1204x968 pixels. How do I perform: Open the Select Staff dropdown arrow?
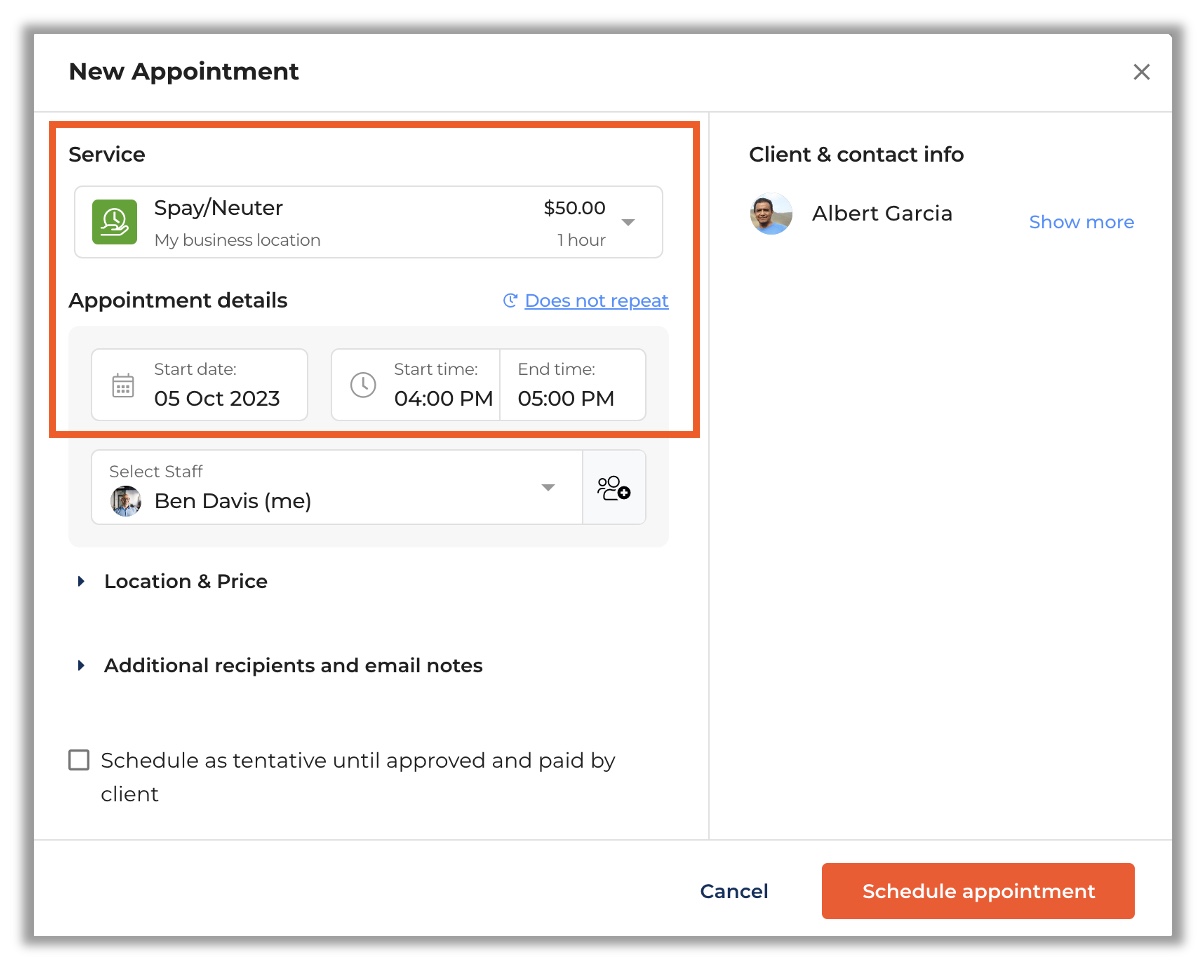(x=548, y=488)
